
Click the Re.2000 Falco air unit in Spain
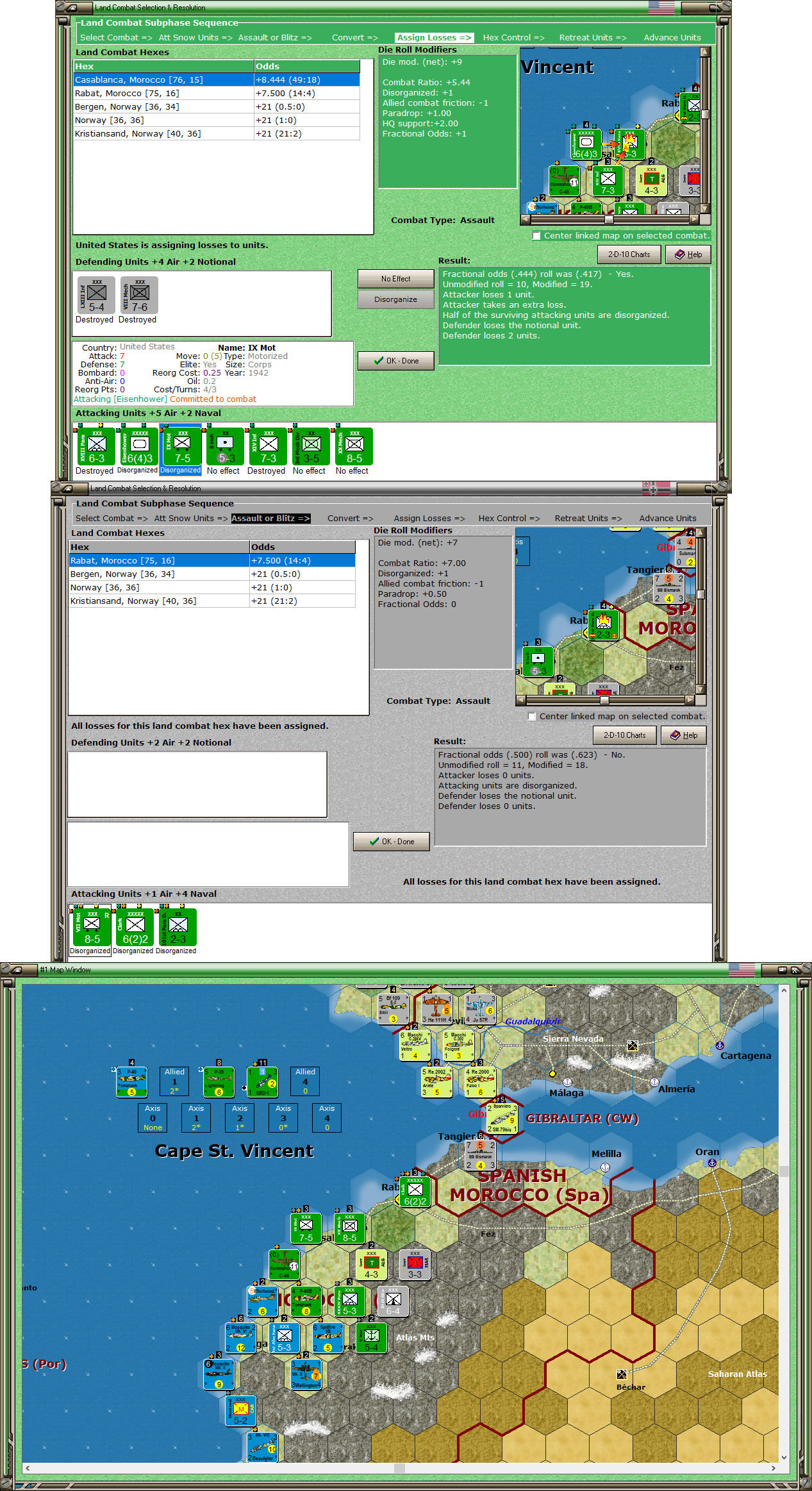click(x=479, y=1081)
